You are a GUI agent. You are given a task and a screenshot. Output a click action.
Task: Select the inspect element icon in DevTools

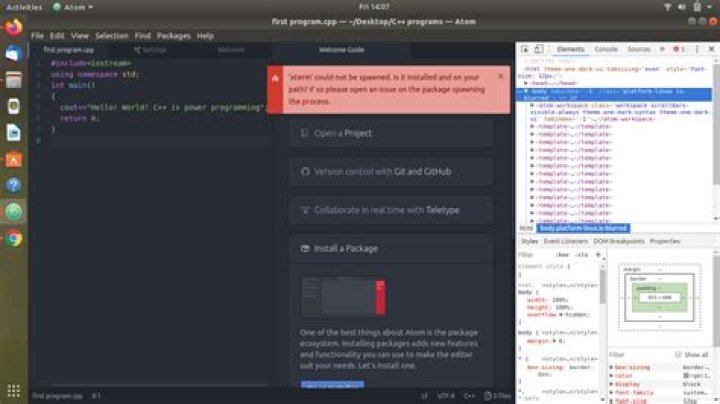[x=525, y=49]
